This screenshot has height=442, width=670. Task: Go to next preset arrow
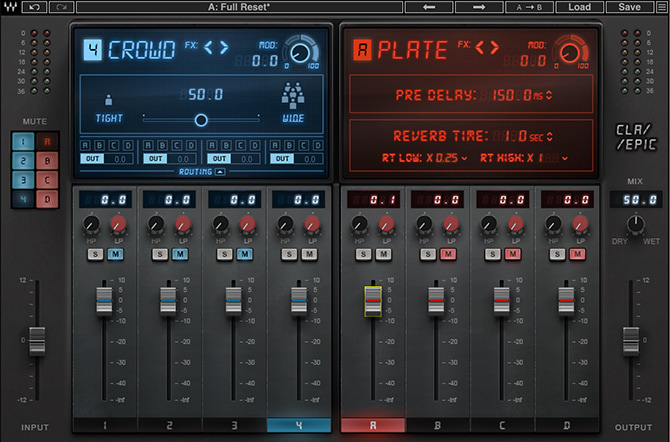[479, 7]
